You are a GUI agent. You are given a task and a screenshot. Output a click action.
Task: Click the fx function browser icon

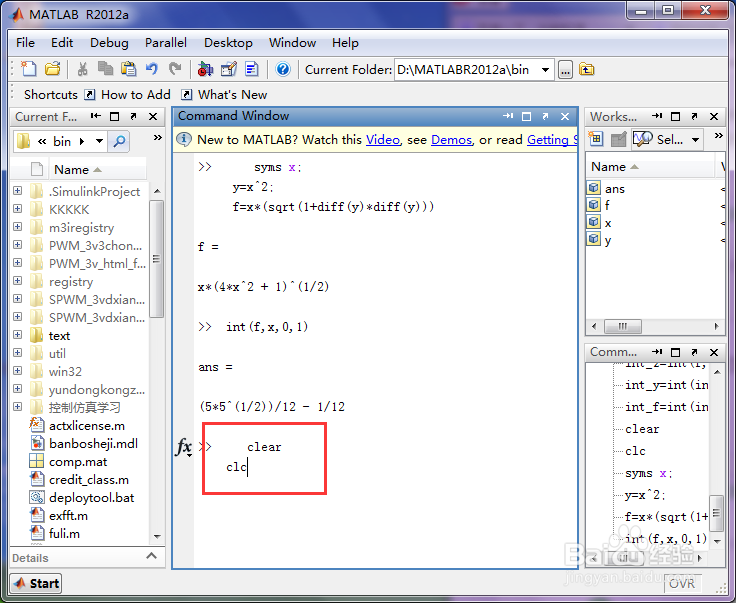pyautogui.click(x=184, y=447)
